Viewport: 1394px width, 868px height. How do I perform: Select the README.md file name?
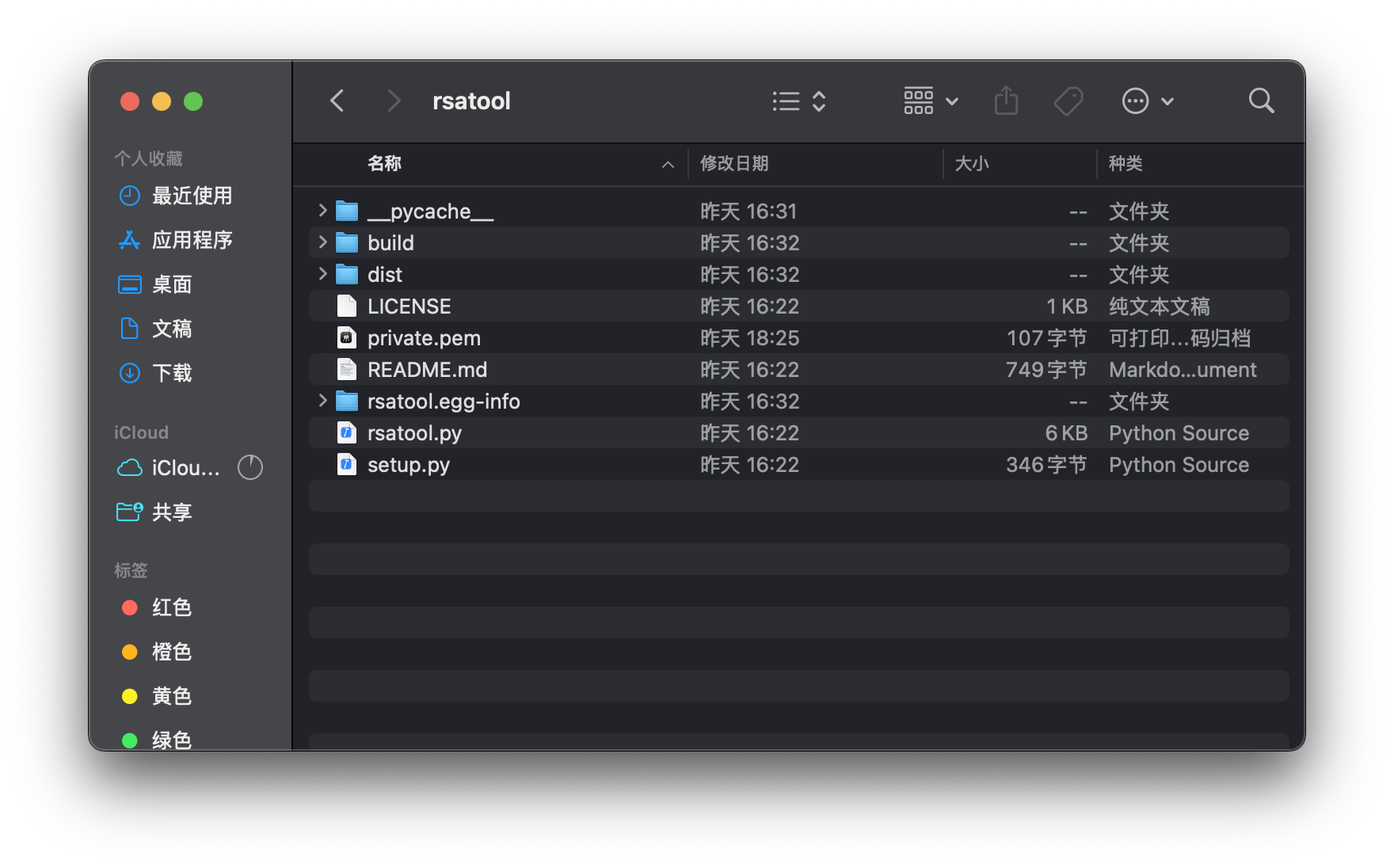click(428, 370)
